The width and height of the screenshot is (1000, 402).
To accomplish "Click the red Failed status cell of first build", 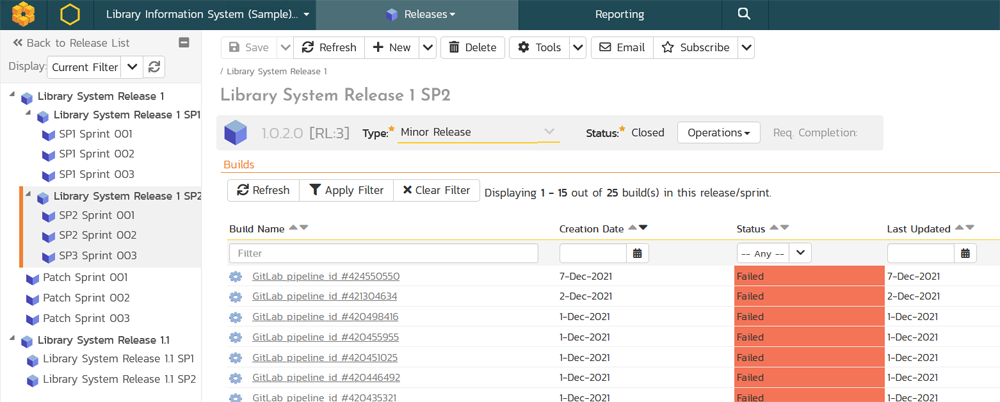I will tap(808, 276).
